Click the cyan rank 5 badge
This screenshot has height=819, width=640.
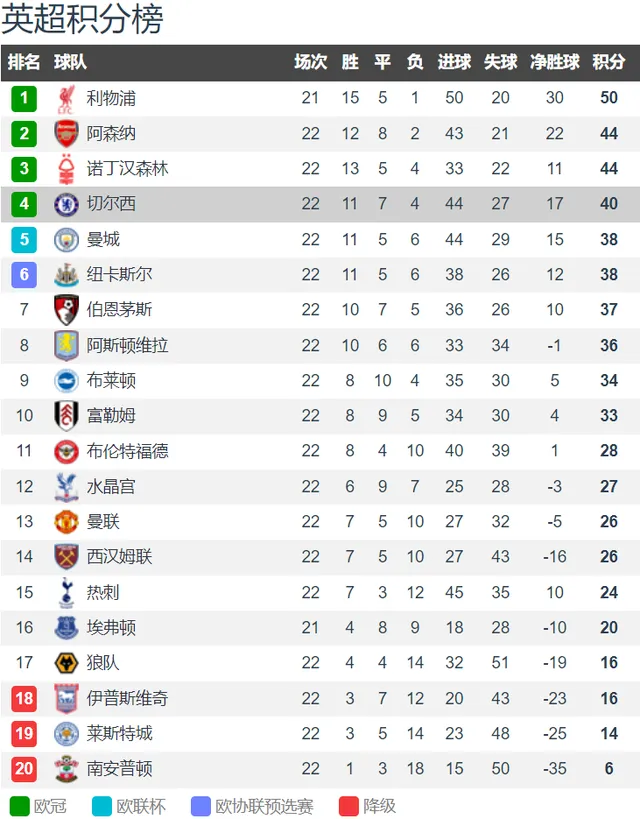[x=24, y=240]
